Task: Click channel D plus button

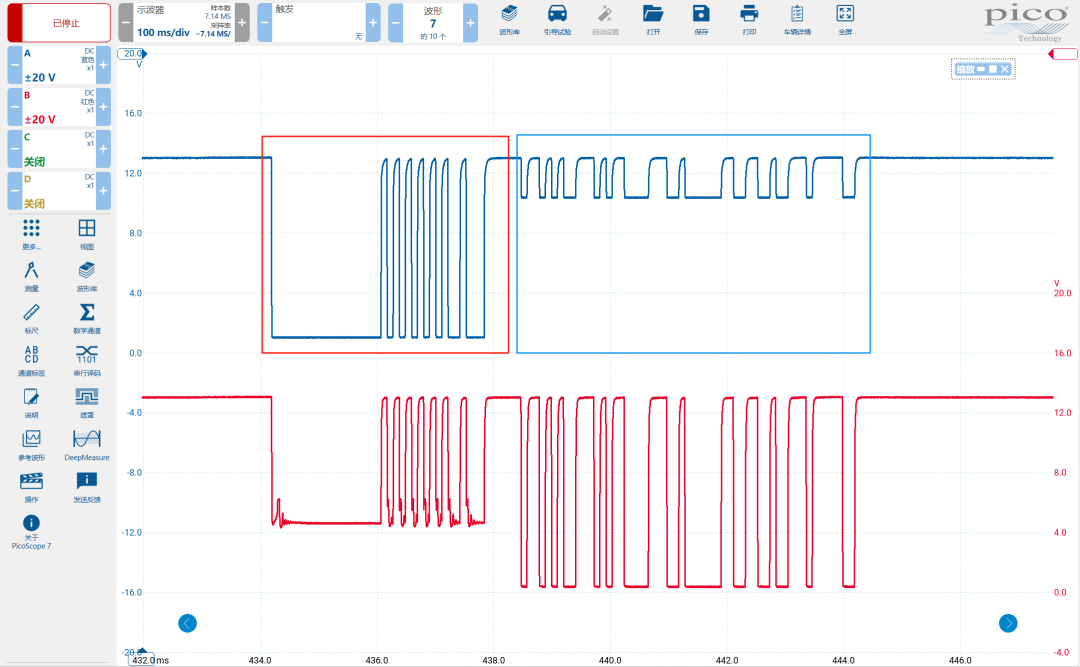Action: tap(103, 192)
